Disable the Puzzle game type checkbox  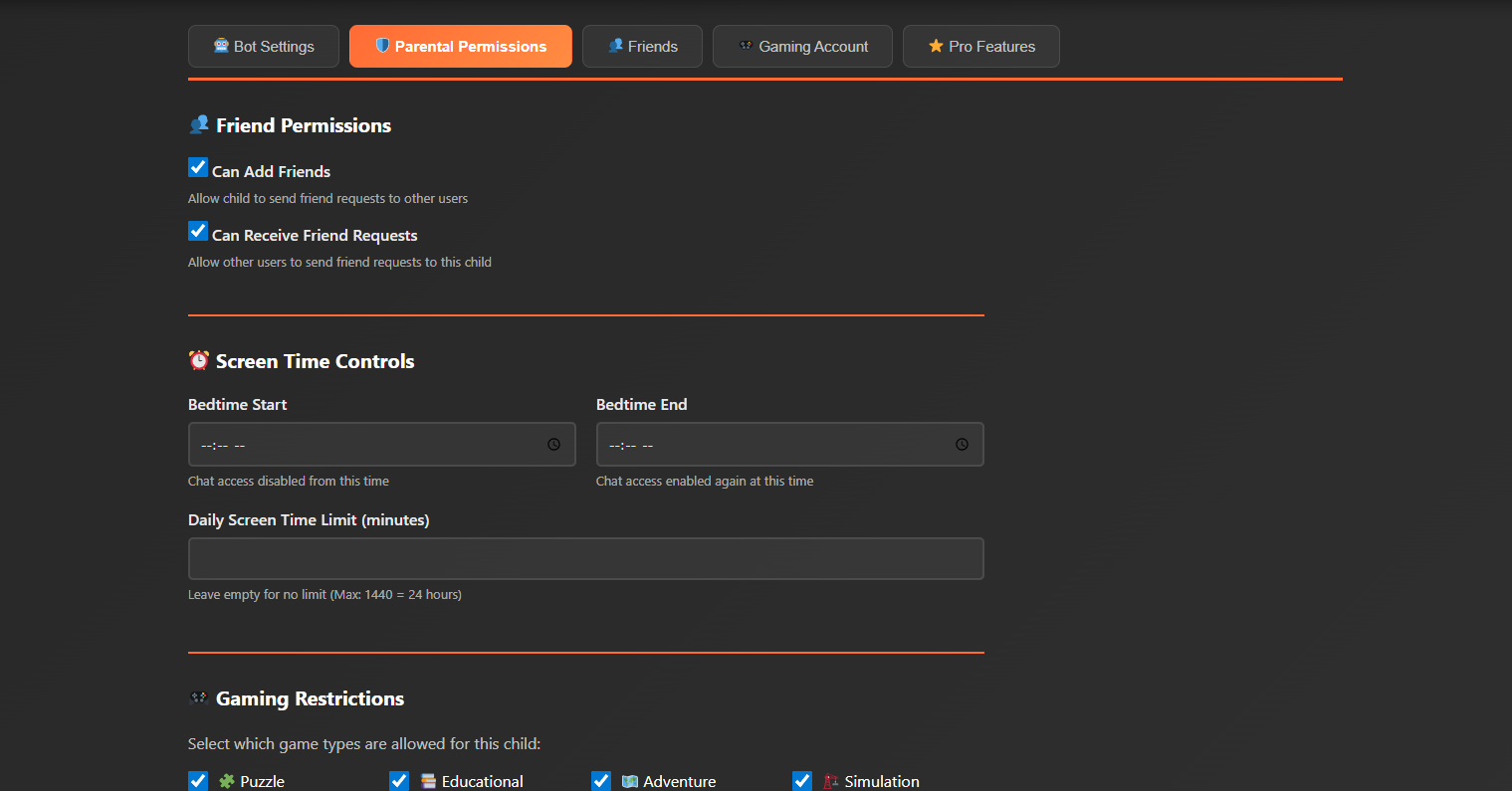tap(198, 781)
